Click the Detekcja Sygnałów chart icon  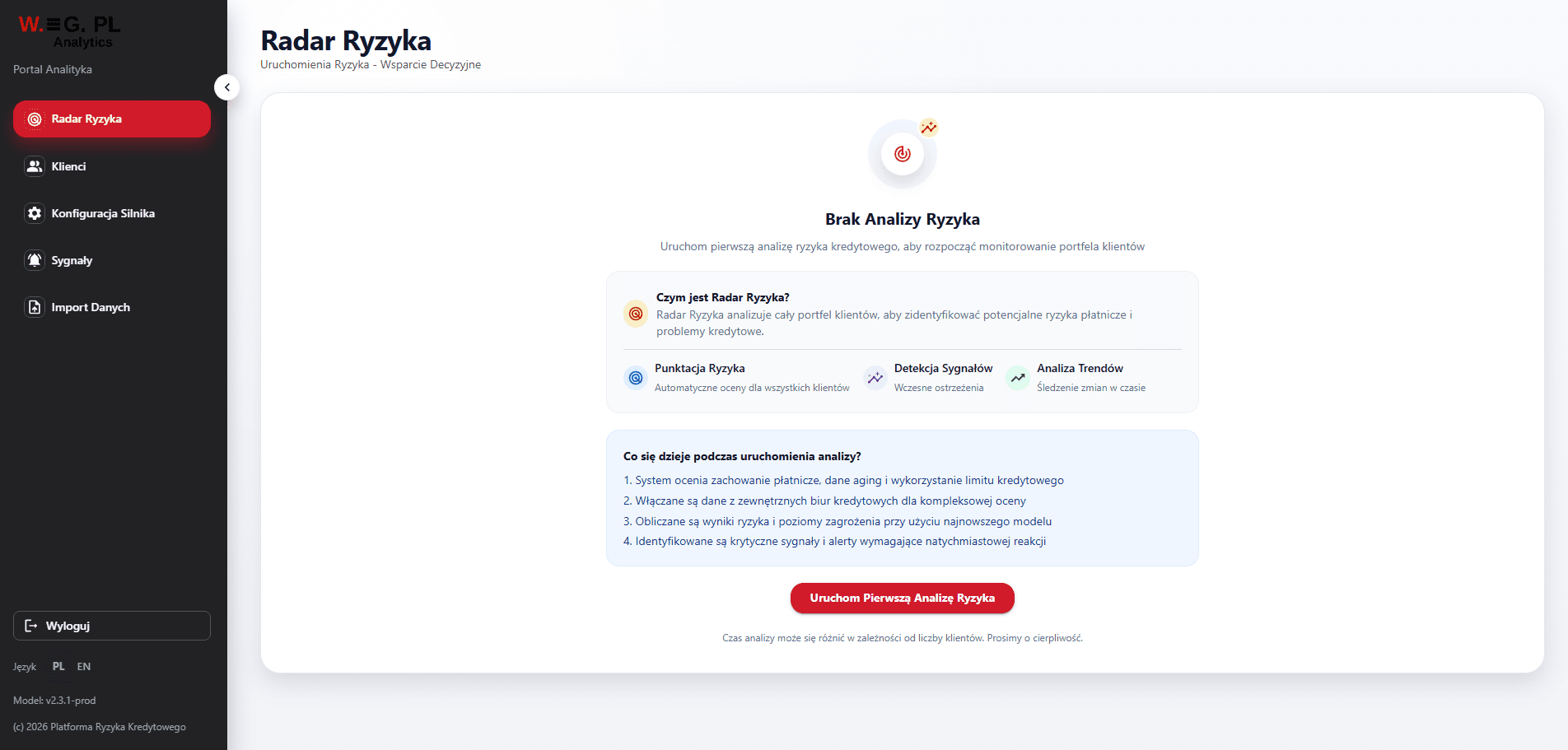coord(875,378)
